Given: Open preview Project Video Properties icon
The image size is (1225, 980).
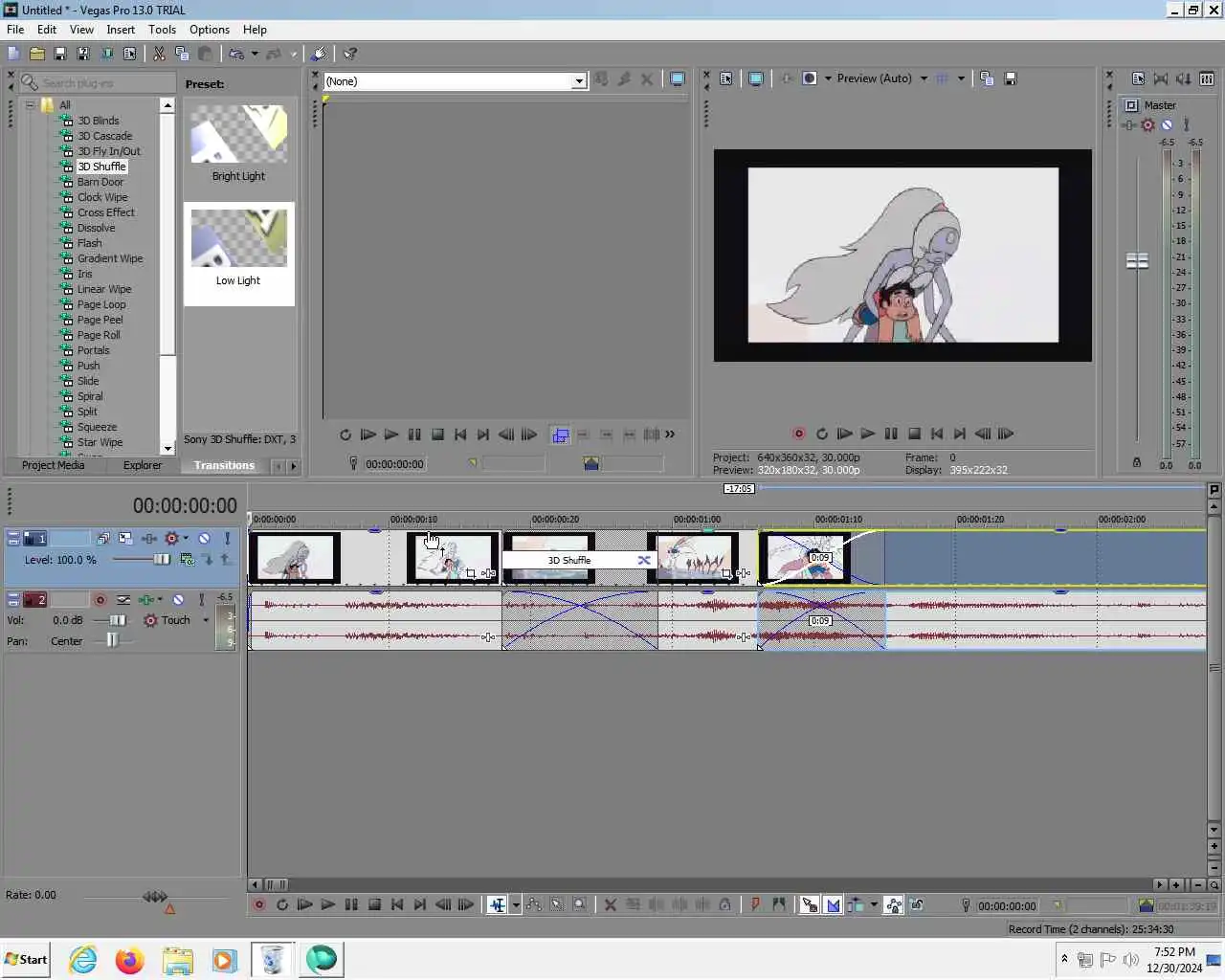Looking at the screenshot, I should [726, 78].
